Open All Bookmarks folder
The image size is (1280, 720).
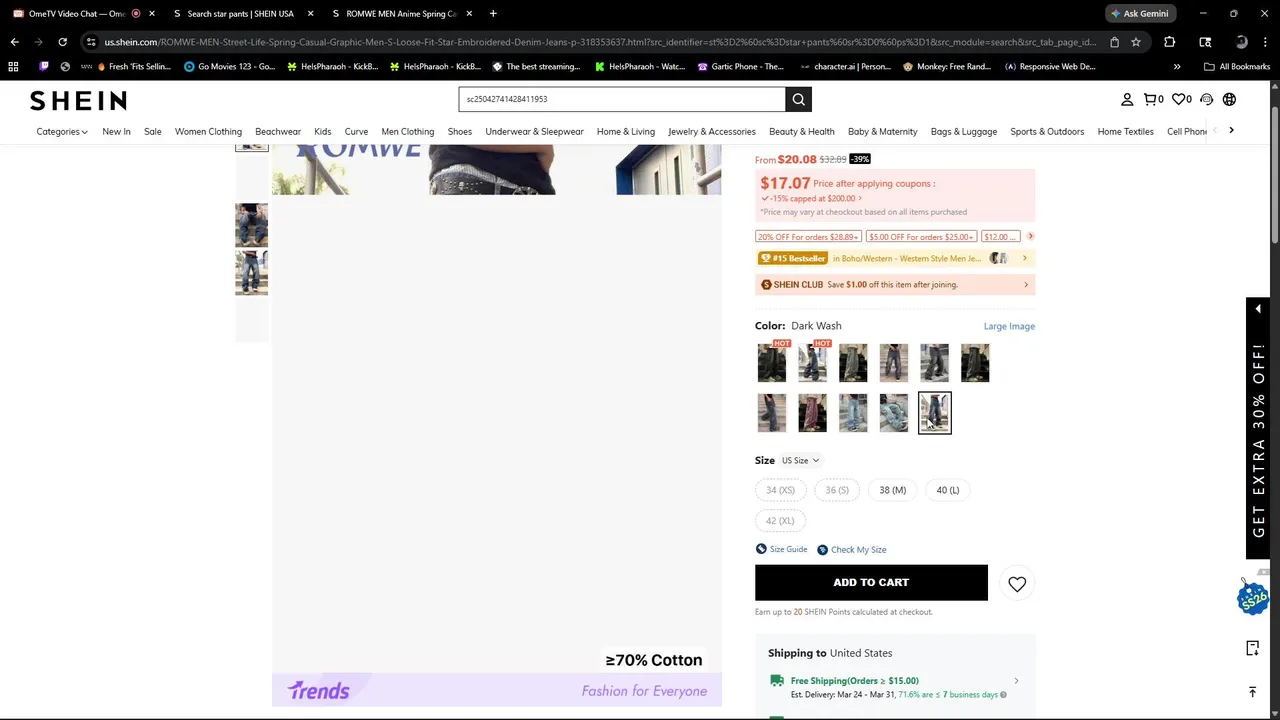[x=1237, y=66]
